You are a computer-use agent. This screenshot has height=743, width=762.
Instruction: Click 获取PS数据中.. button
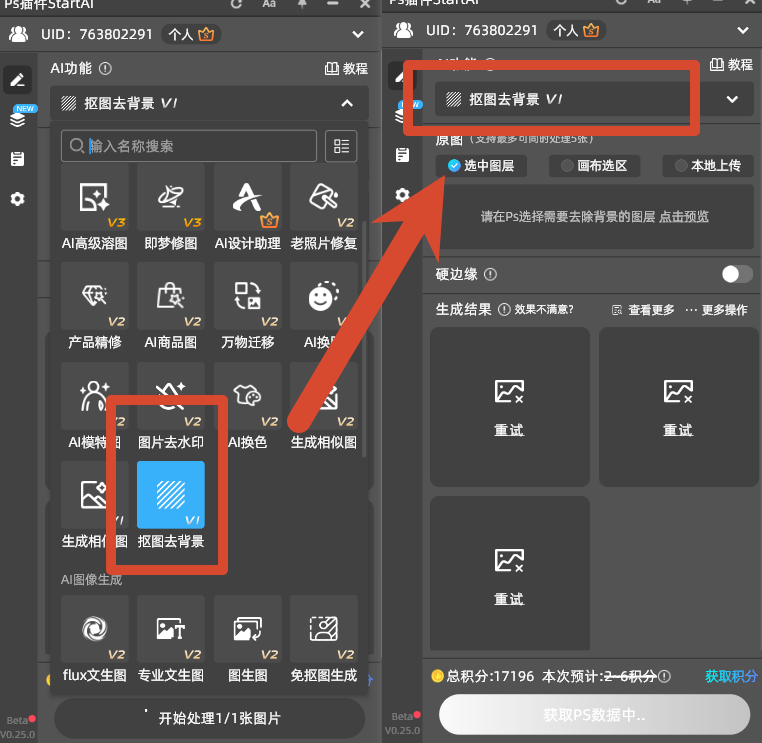click(594, 715)
